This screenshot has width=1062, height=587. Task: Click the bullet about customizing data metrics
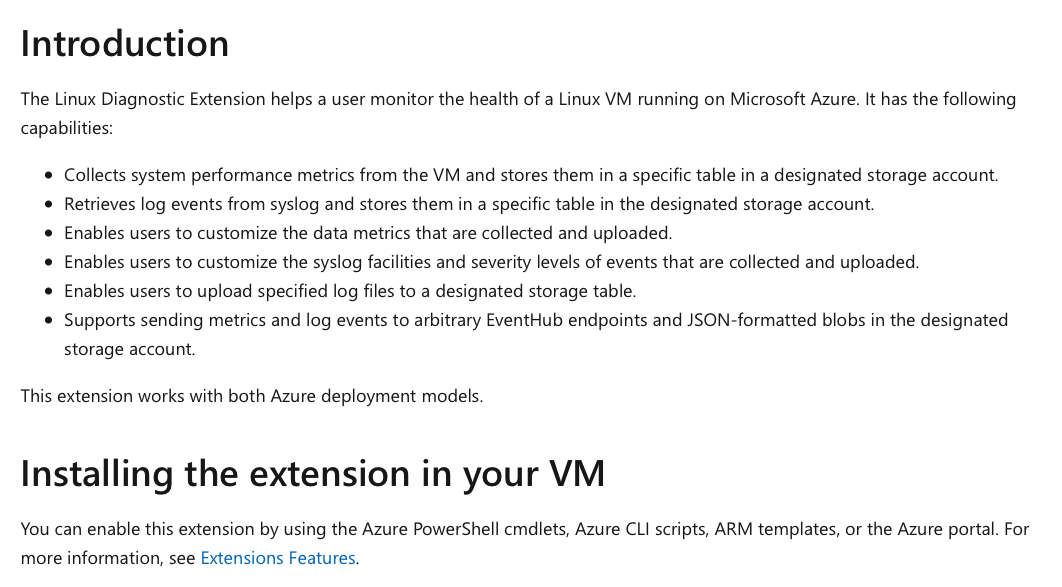tap(367, 233)
